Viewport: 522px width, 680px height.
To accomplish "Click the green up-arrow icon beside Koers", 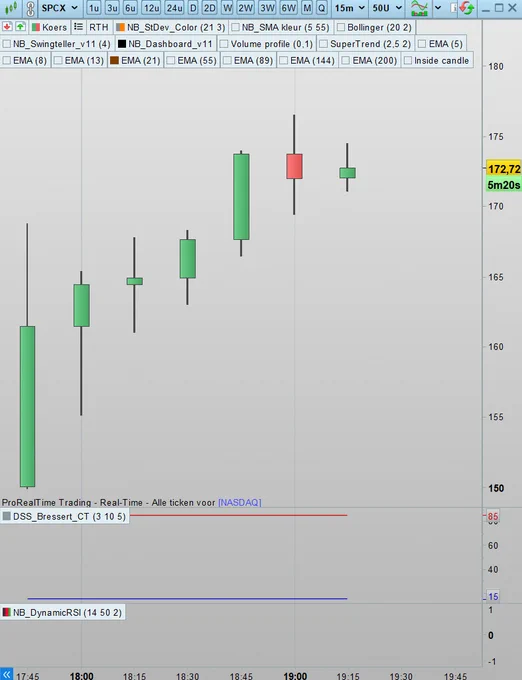I will point(20,27).
